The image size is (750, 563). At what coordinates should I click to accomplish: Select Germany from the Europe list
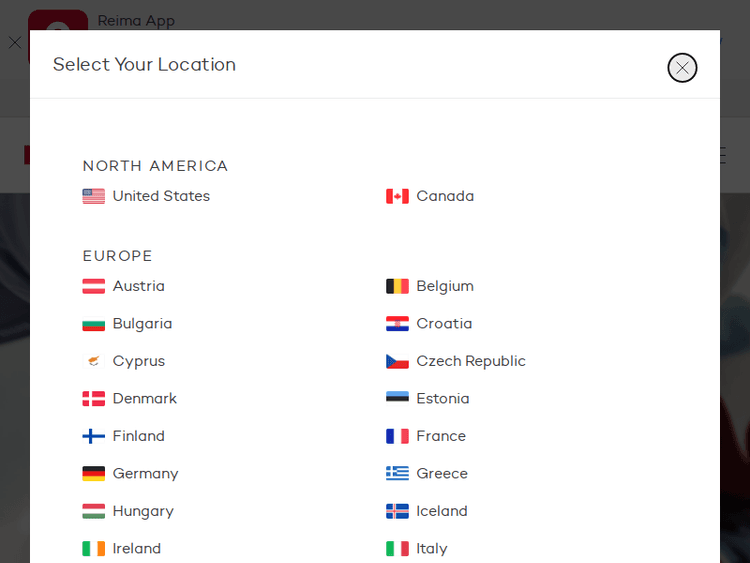145,473
